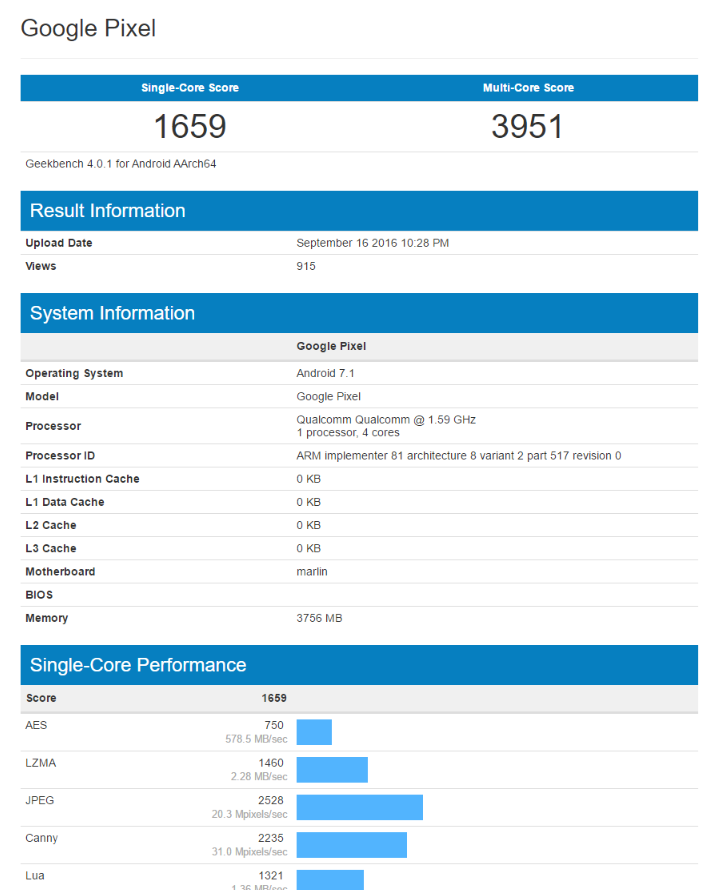
Task: Click the AES benchmark label
Action: pyautogui.click(x=36, y=725)
